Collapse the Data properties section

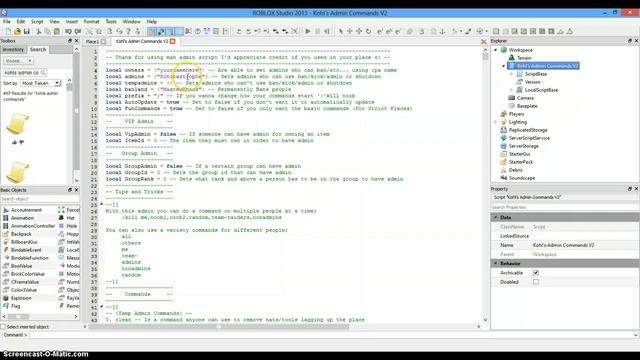pyautogui.click(x=496, y=218)
